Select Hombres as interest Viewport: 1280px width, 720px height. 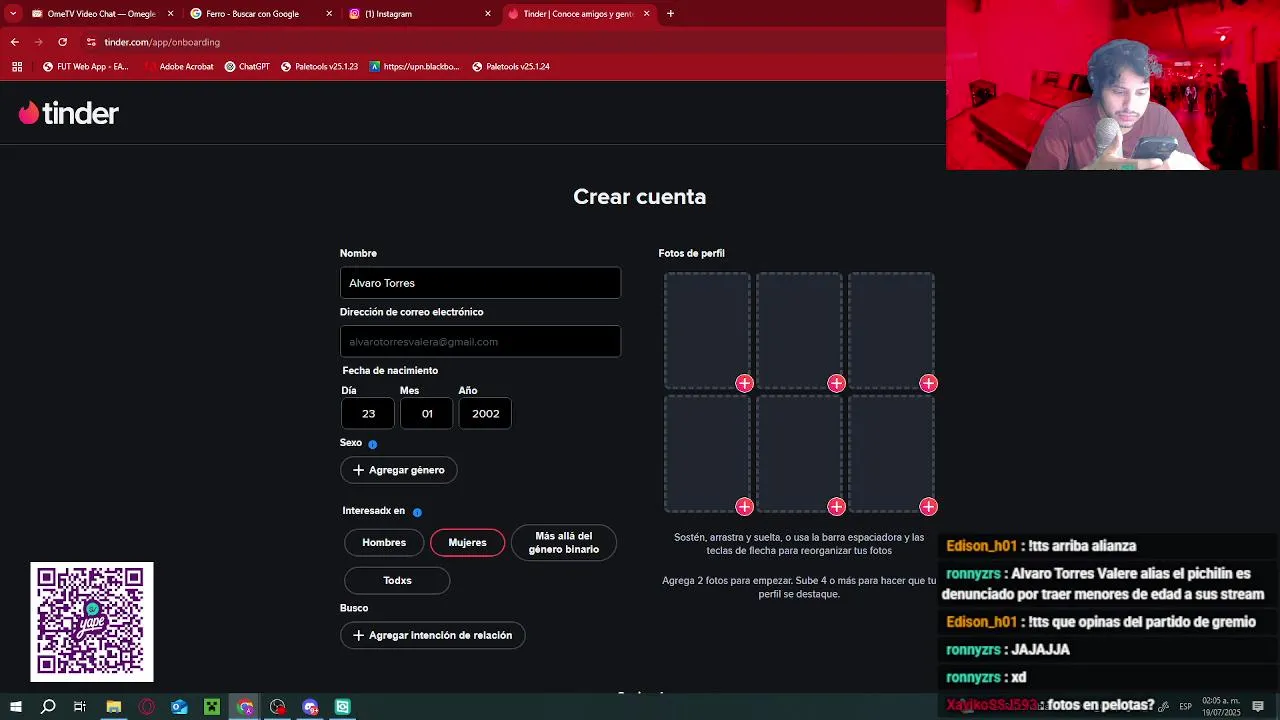coord(384,542)
